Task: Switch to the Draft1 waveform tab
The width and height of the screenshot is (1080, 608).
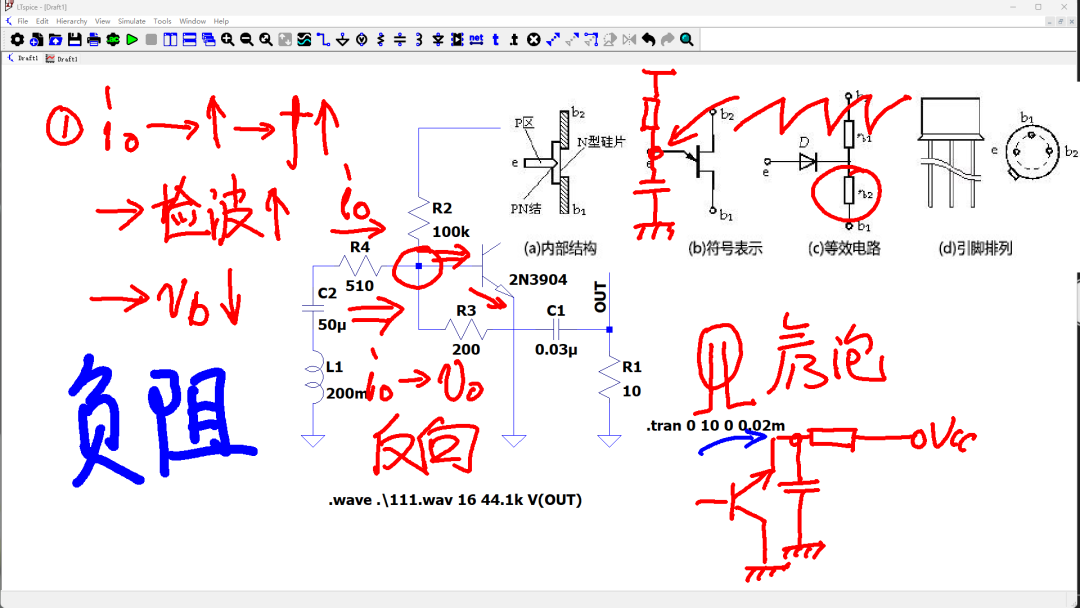Action: coord(62,59)
